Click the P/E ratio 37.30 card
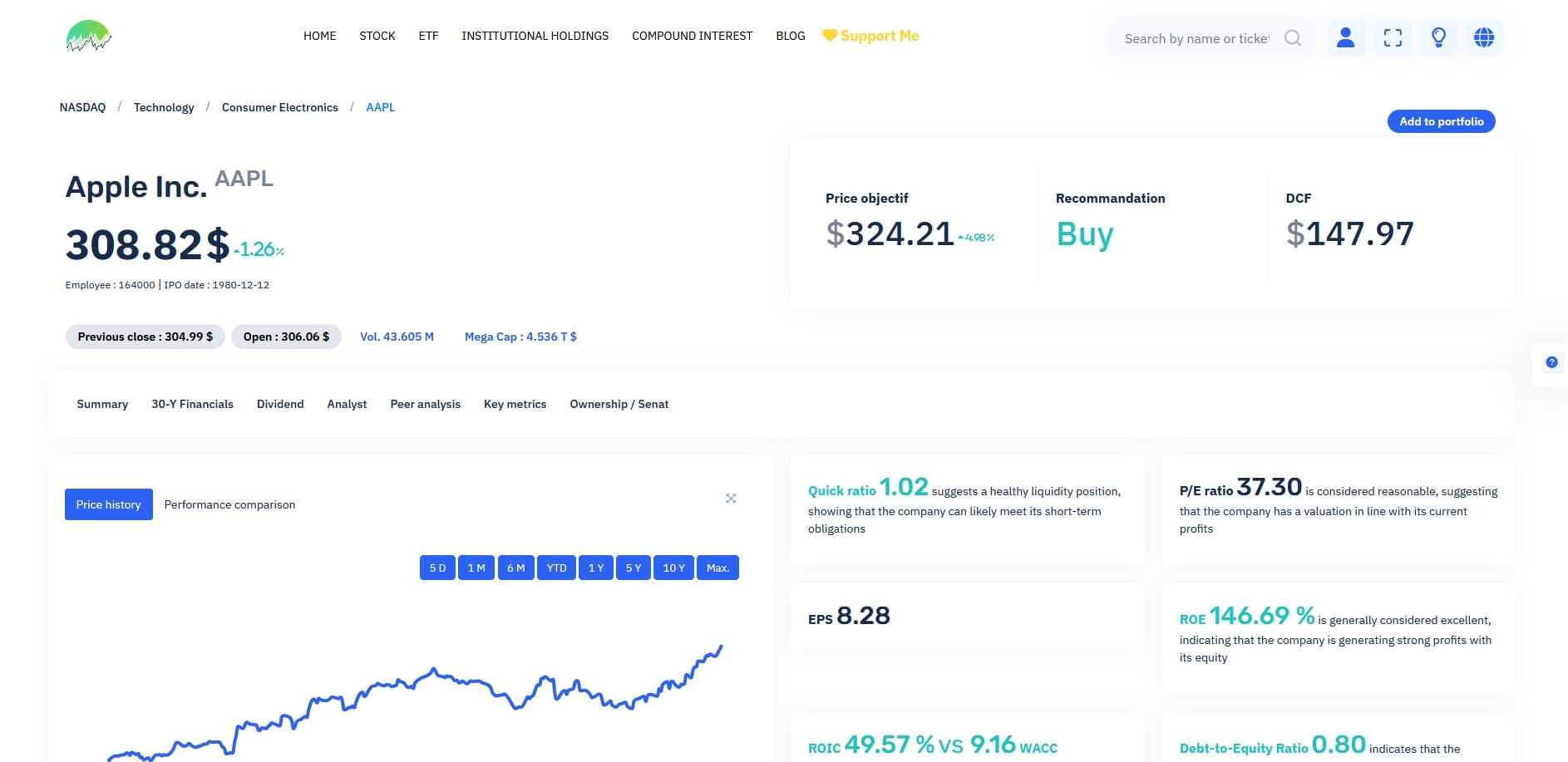 pyautogui.click(x=1338, y=509)
